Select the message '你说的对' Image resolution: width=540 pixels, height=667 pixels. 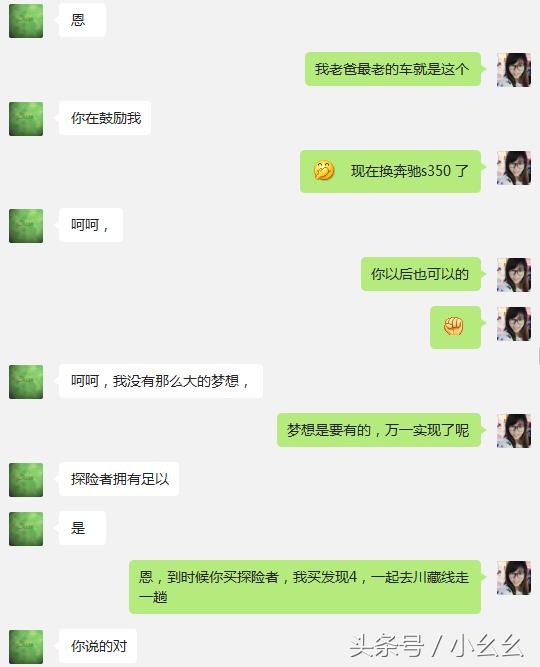98,646
